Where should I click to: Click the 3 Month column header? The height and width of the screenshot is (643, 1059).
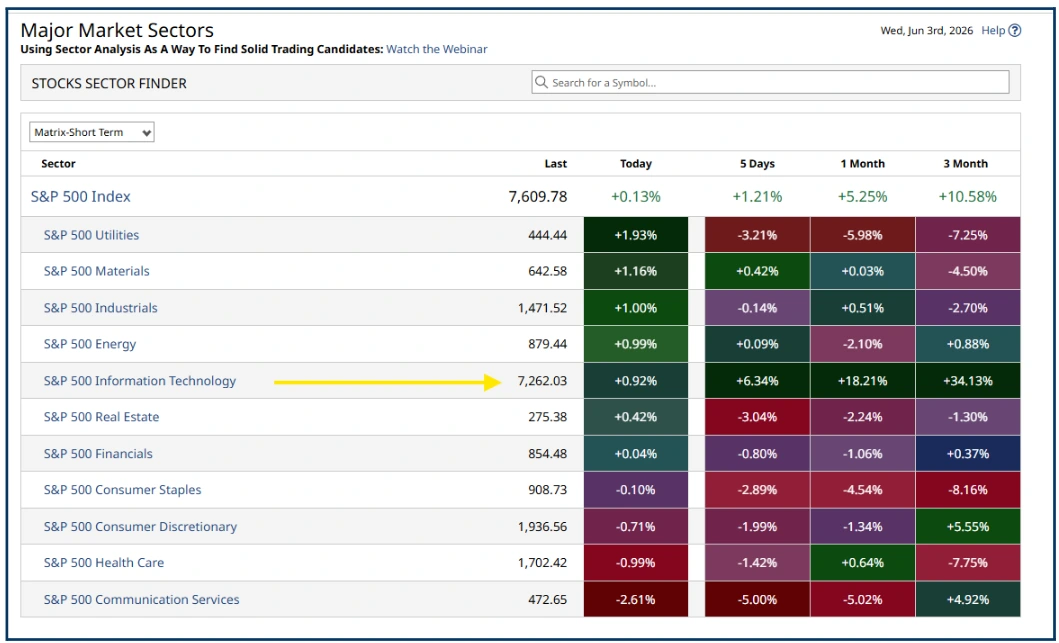[x=966, y=163]
